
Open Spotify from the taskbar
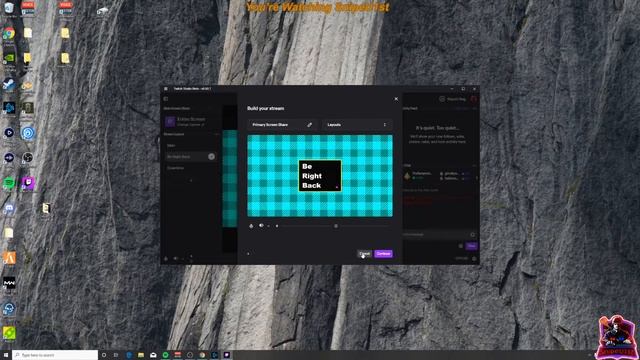(165, 355)
